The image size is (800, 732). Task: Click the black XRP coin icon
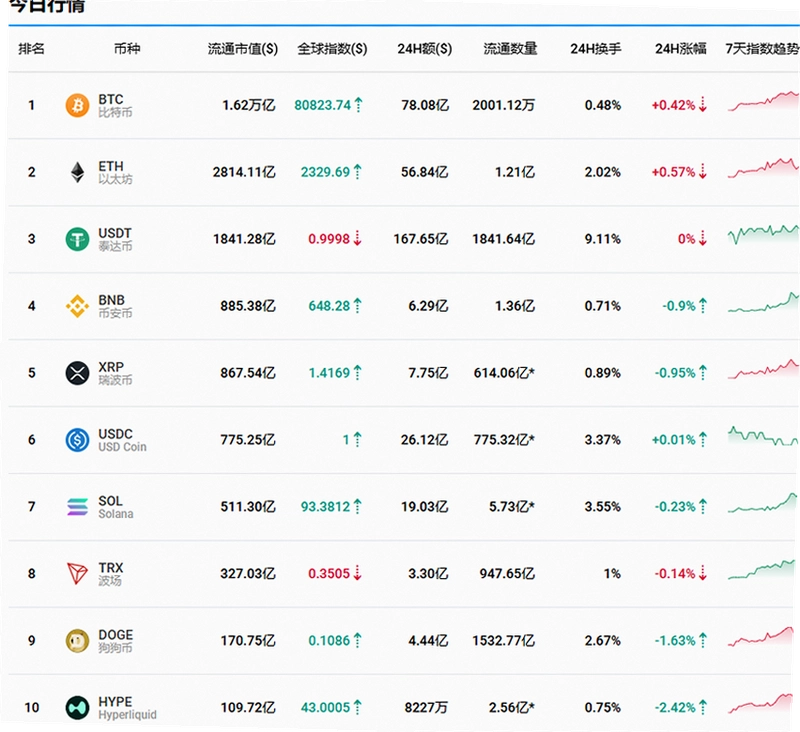click(x=77, y=372)
